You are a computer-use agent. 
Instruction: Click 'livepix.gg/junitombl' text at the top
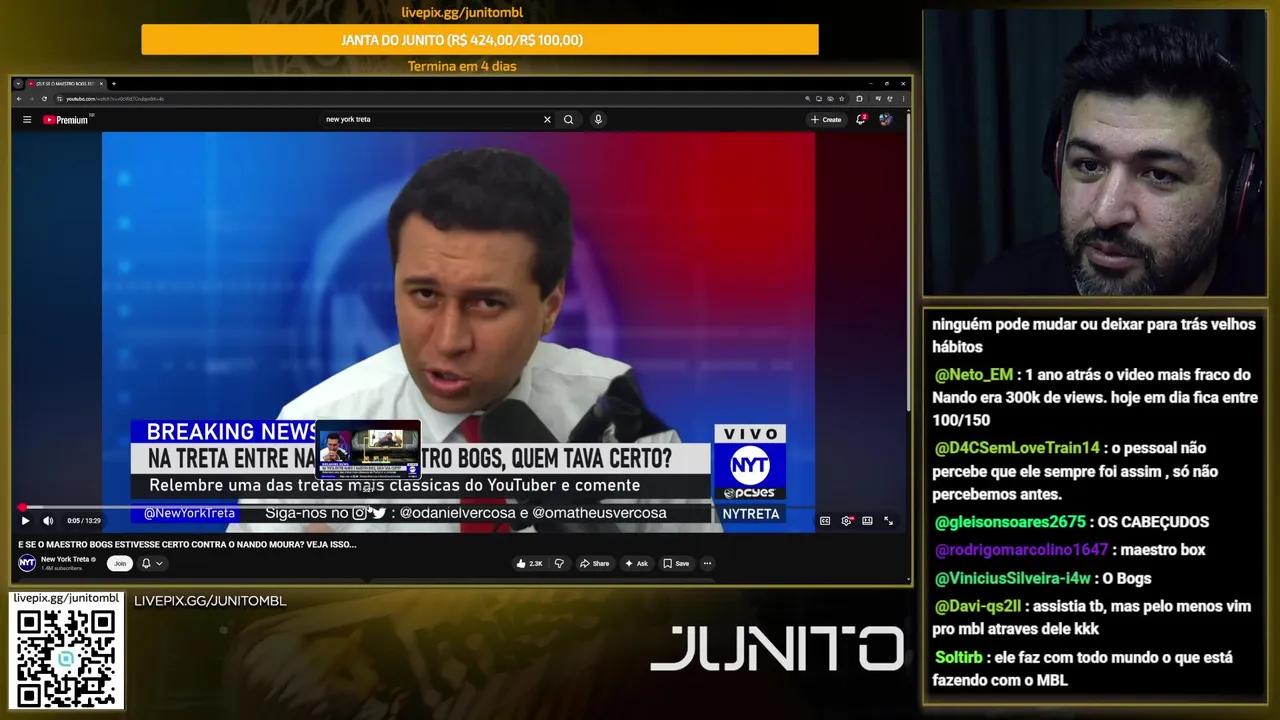coord(462,13)
